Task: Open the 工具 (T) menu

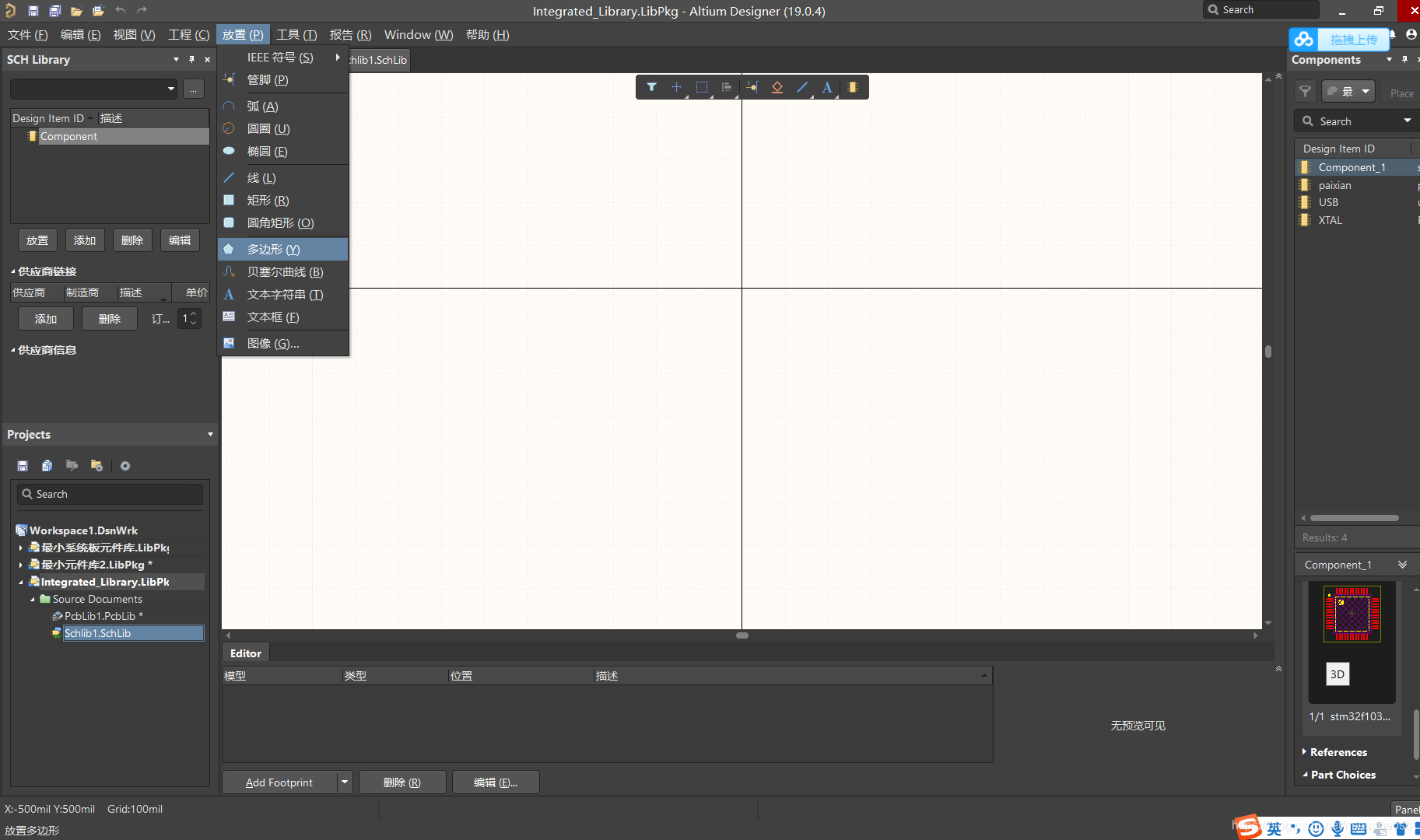Action: tap(296, 35)
